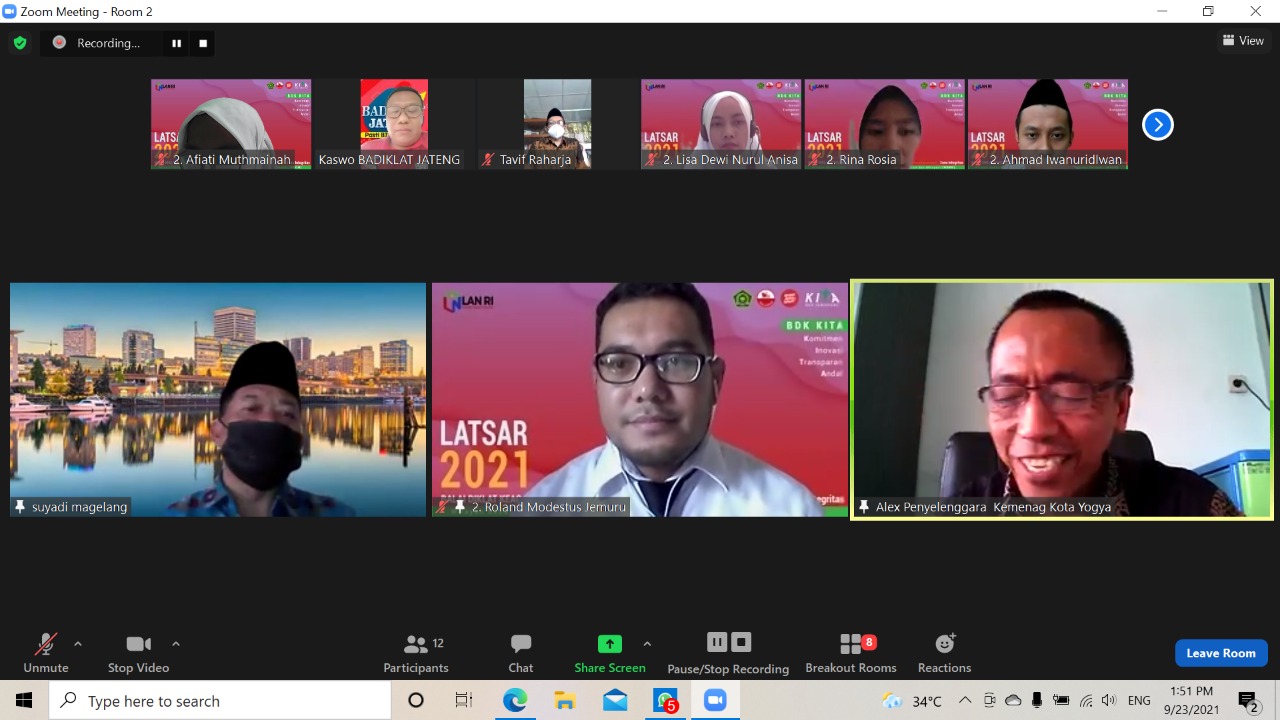Screen dimensions: 1280x720
Task: Open Breakout Rooms
Action: 851,653
